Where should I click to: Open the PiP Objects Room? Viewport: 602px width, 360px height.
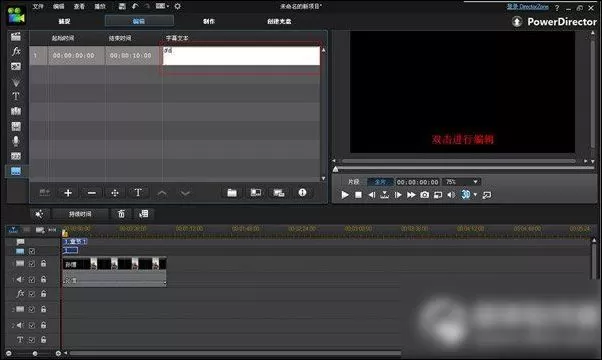click(16, 66)
